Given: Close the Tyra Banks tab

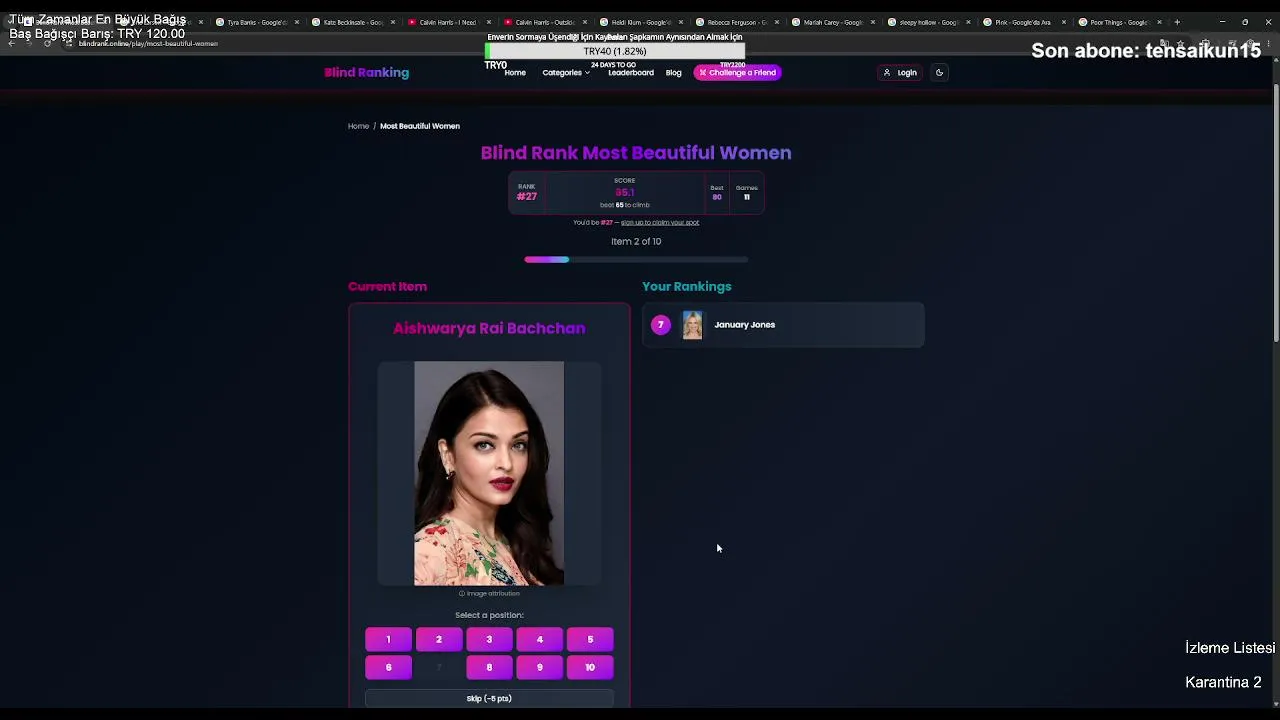Looking at the screenshot, I should tap(297, 22).
